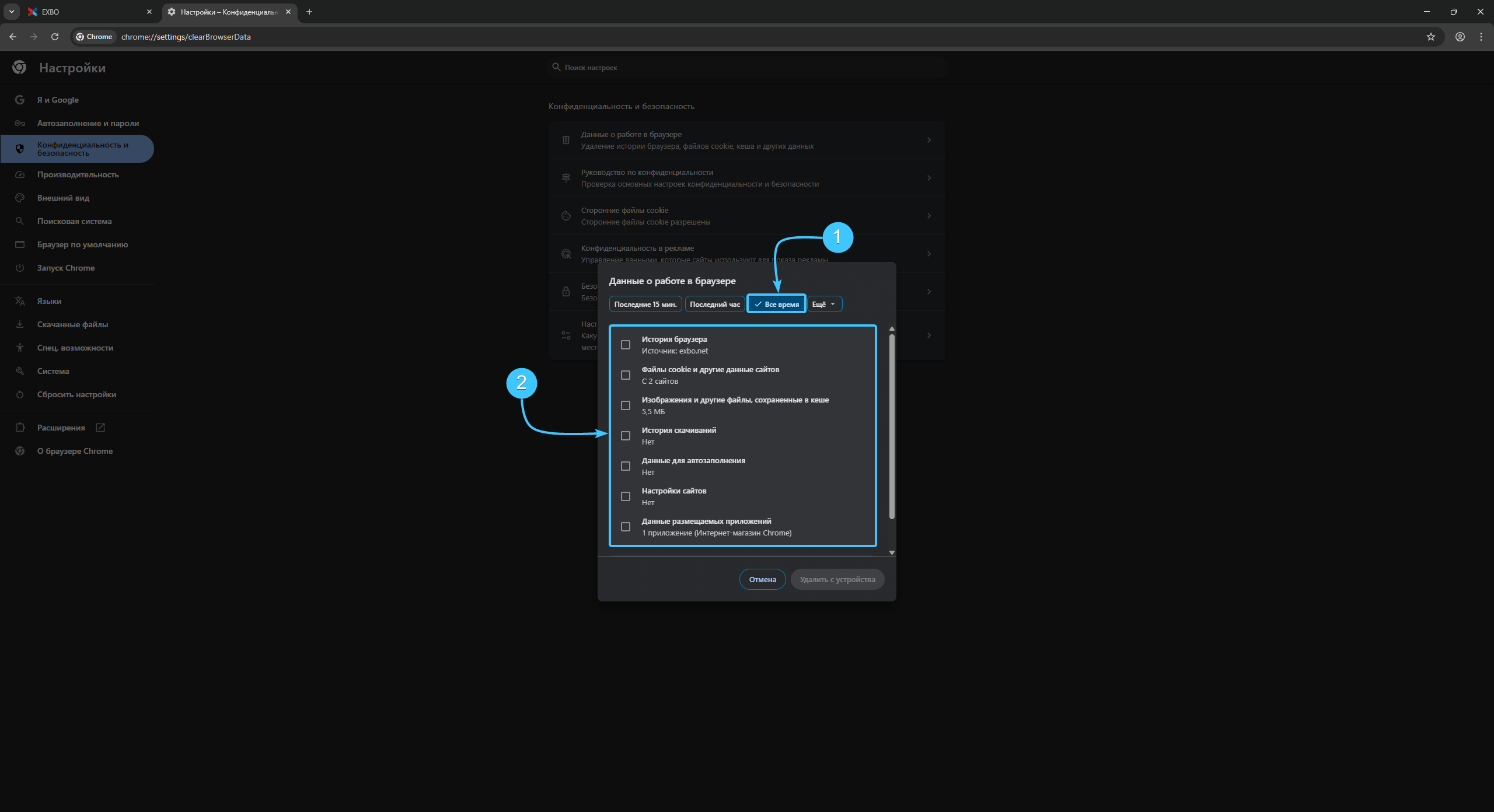
Task: Open the Chrome profile icon
Action: coord(1460,37)
